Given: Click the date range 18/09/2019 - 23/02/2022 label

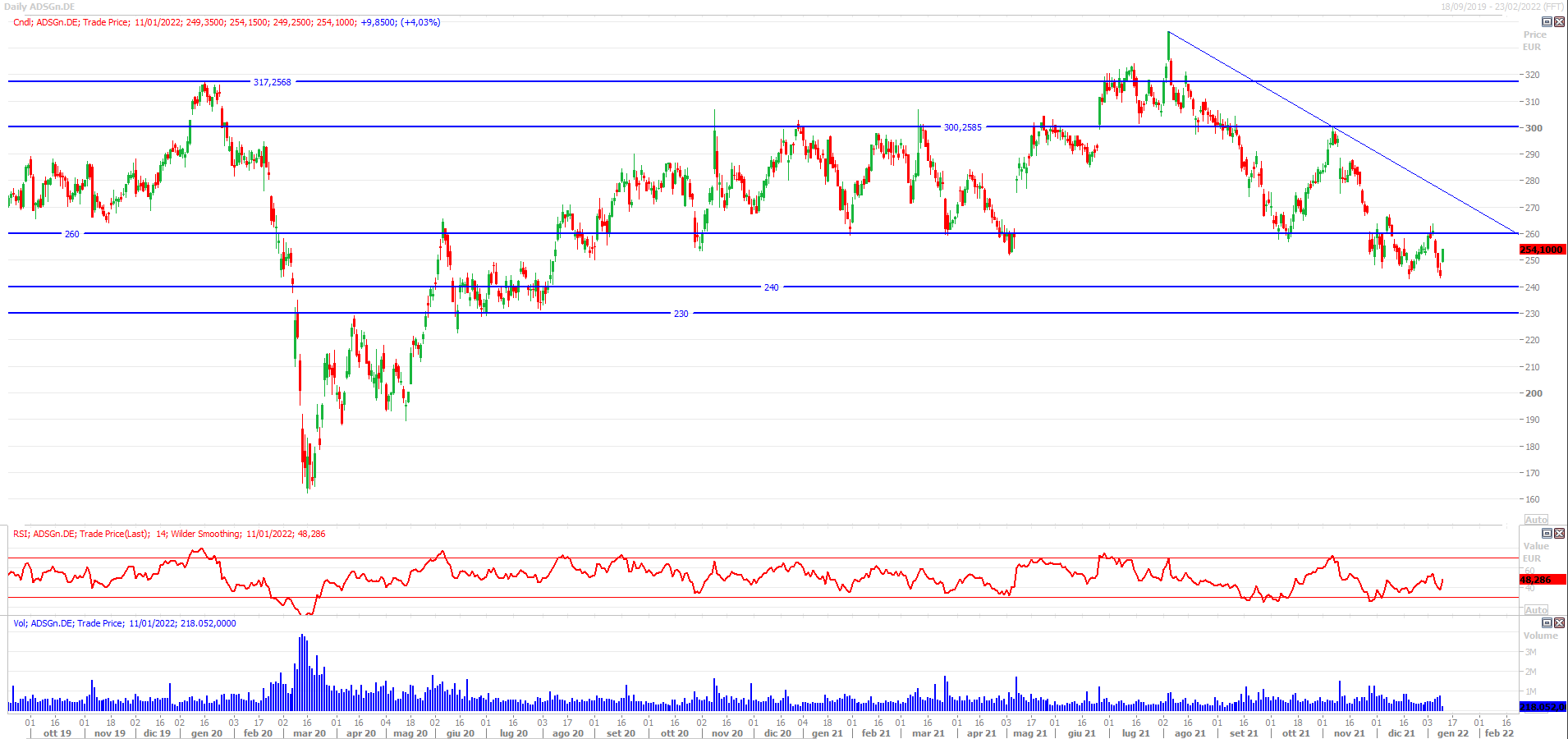Looking at the screenshot, I should [1502, 7].
